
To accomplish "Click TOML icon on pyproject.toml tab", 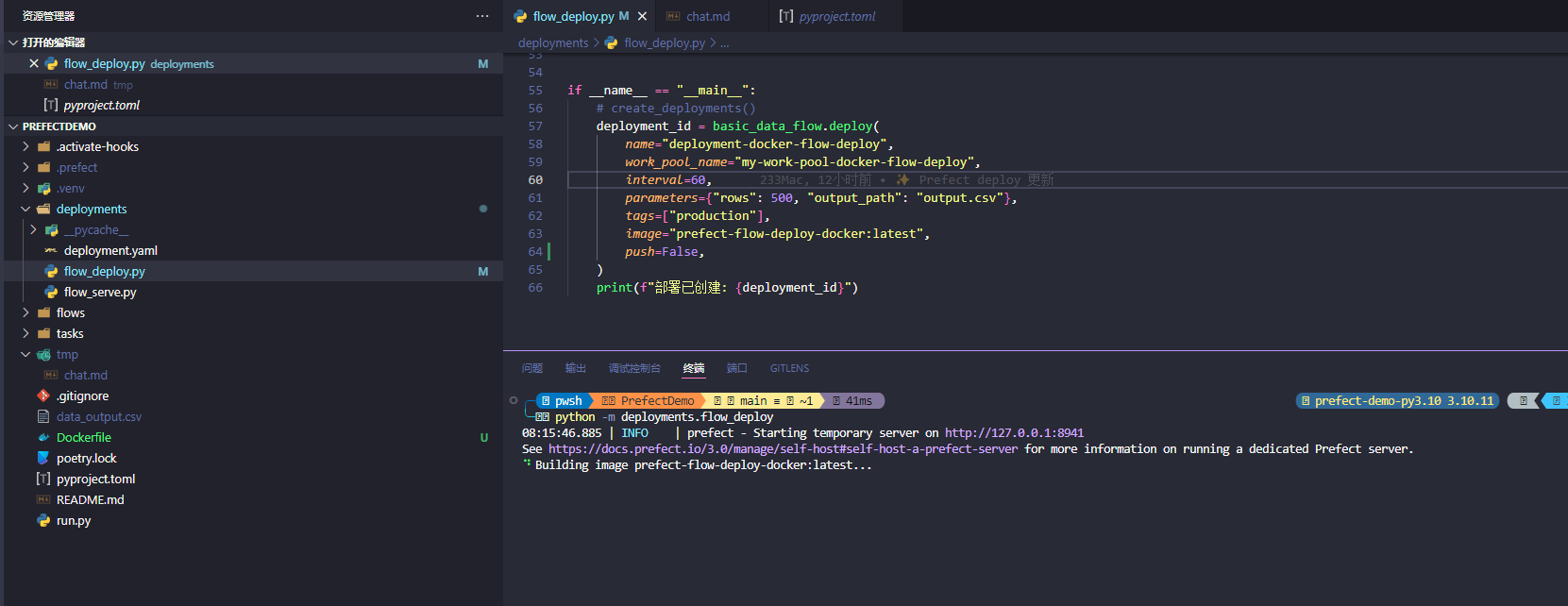I will [x=786, y=16].
